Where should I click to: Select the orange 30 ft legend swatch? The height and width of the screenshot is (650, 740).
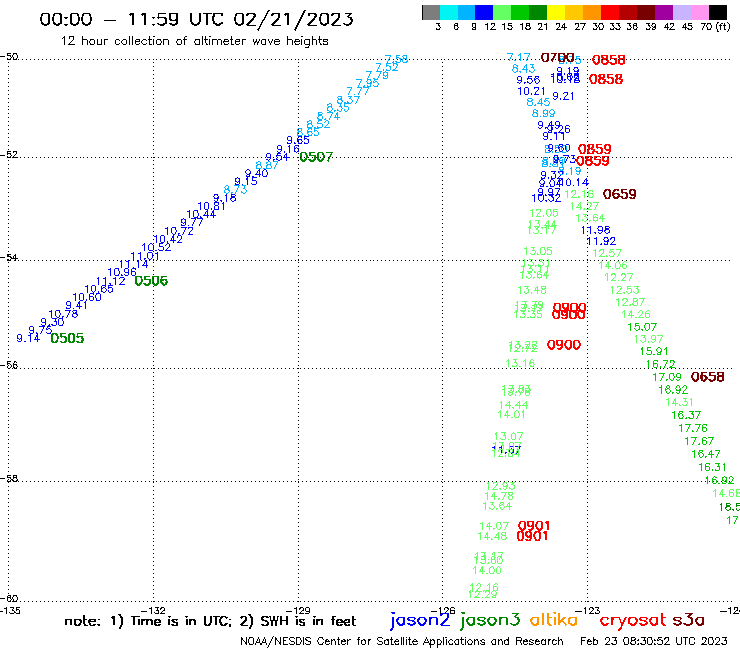(592, 12)
